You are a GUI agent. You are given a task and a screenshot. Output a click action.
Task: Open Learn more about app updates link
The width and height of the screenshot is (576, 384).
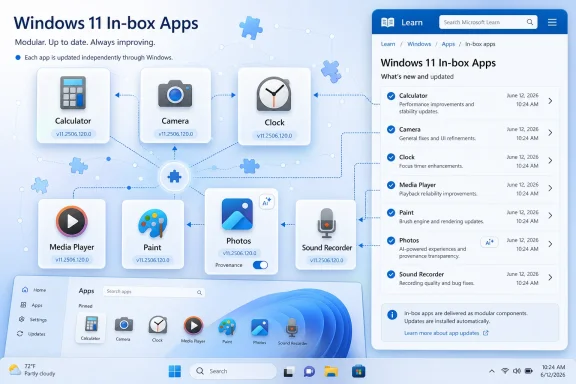click(446, 333)
